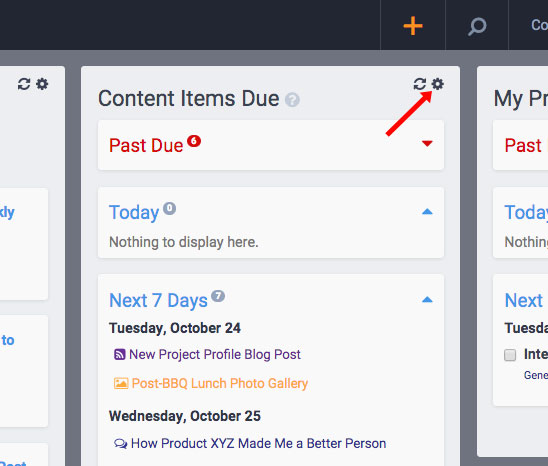Click the blog RSS icon for New Project Profile

point(120,354)
